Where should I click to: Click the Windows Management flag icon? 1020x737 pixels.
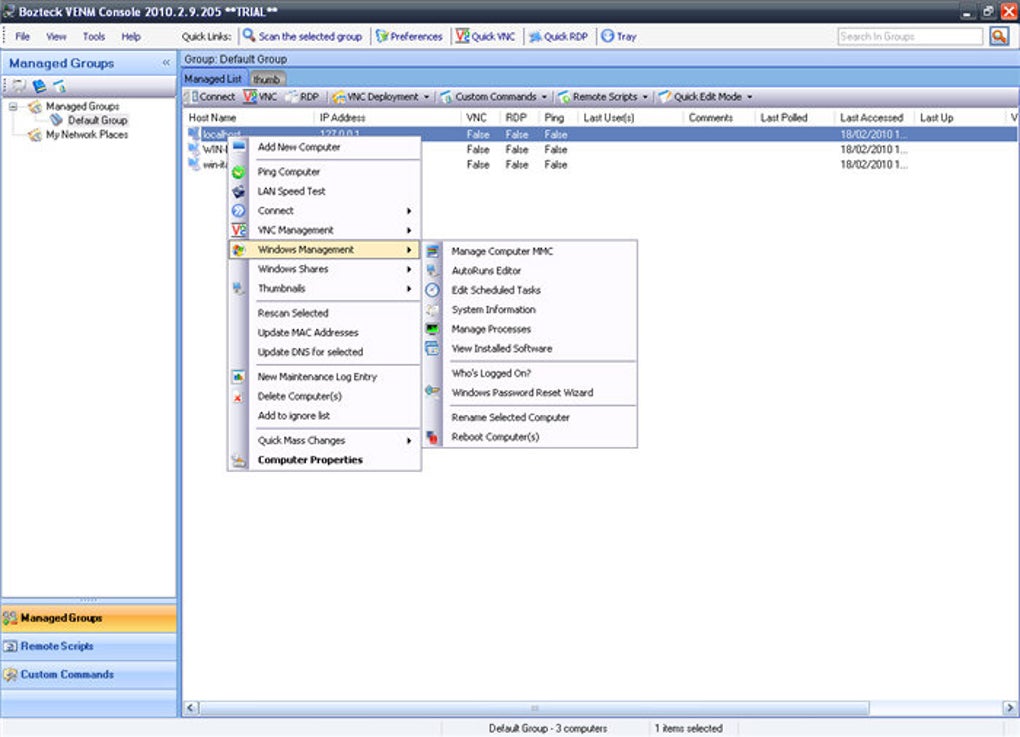239,250
